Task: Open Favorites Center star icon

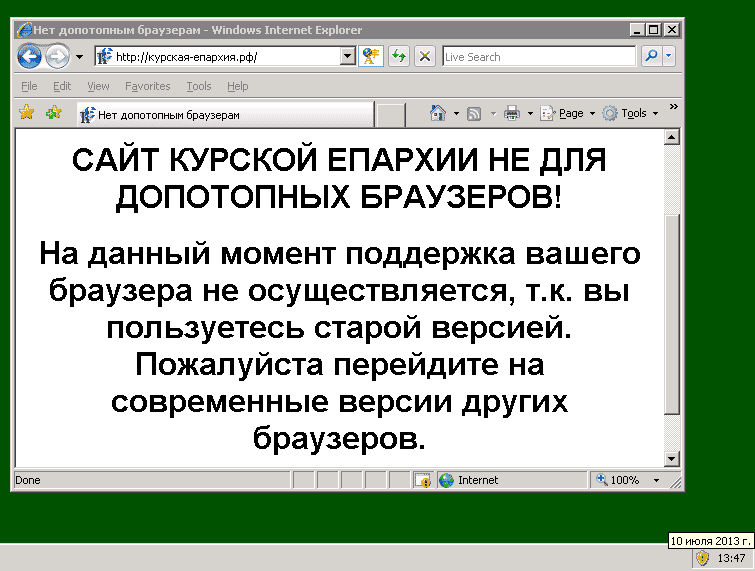Action: click(26, 113)
